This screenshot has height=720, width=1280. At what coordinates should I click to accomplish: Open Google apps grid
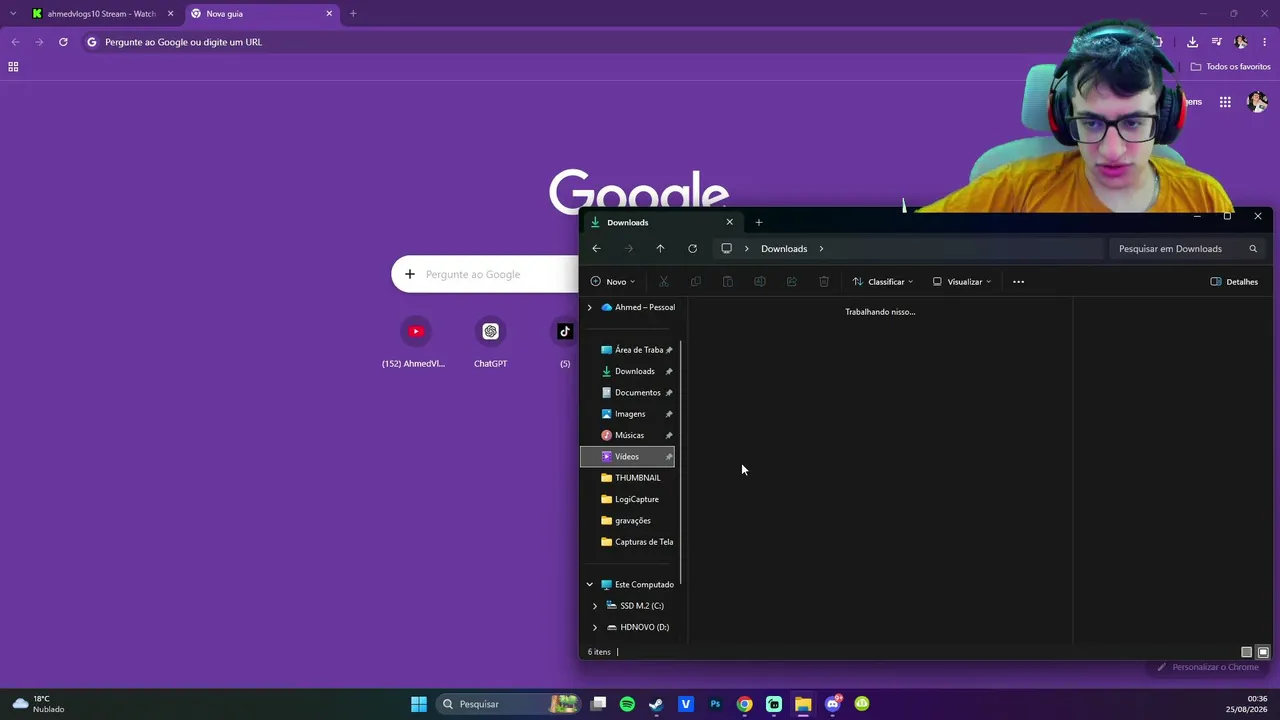pyautogui.click(x=1225, y=102)
